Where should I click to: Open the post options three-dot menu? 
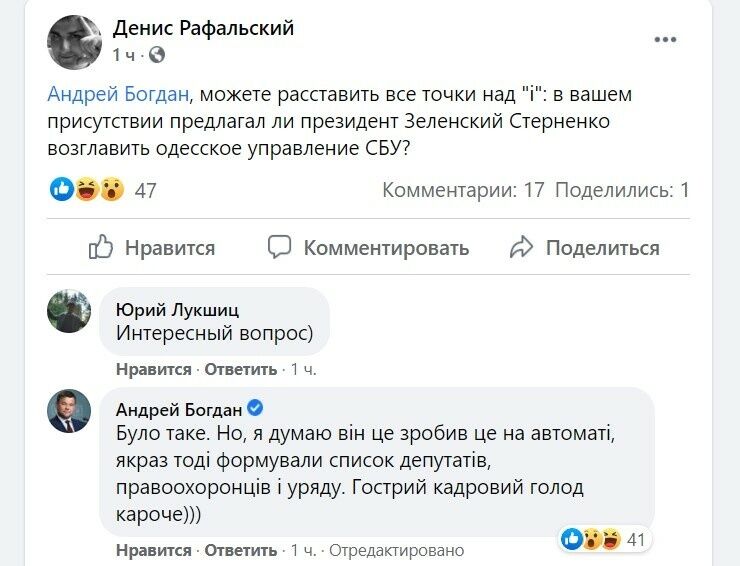tap(666, 39)
